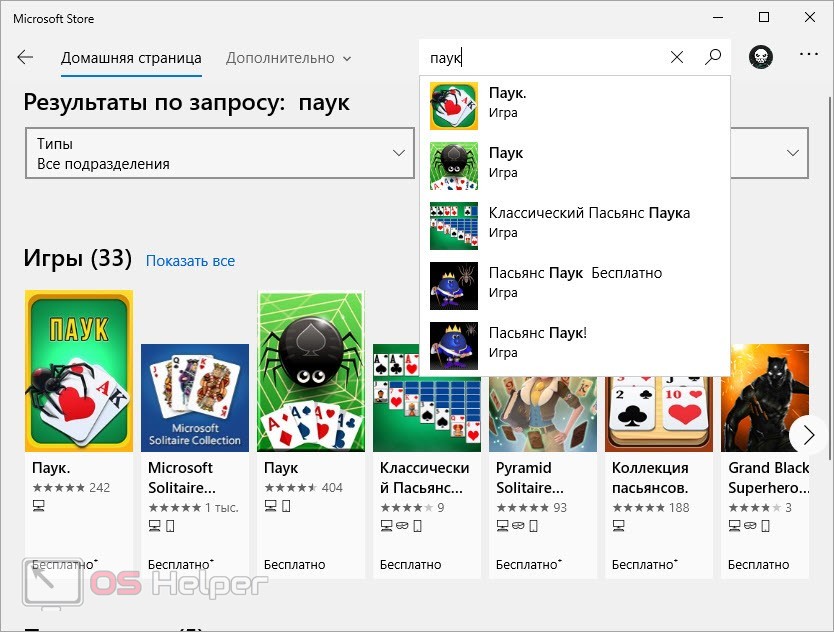Viewport: 834px width, 632px height.
Task: Expand the 'Дополнительно' menu
Action: 288,58
